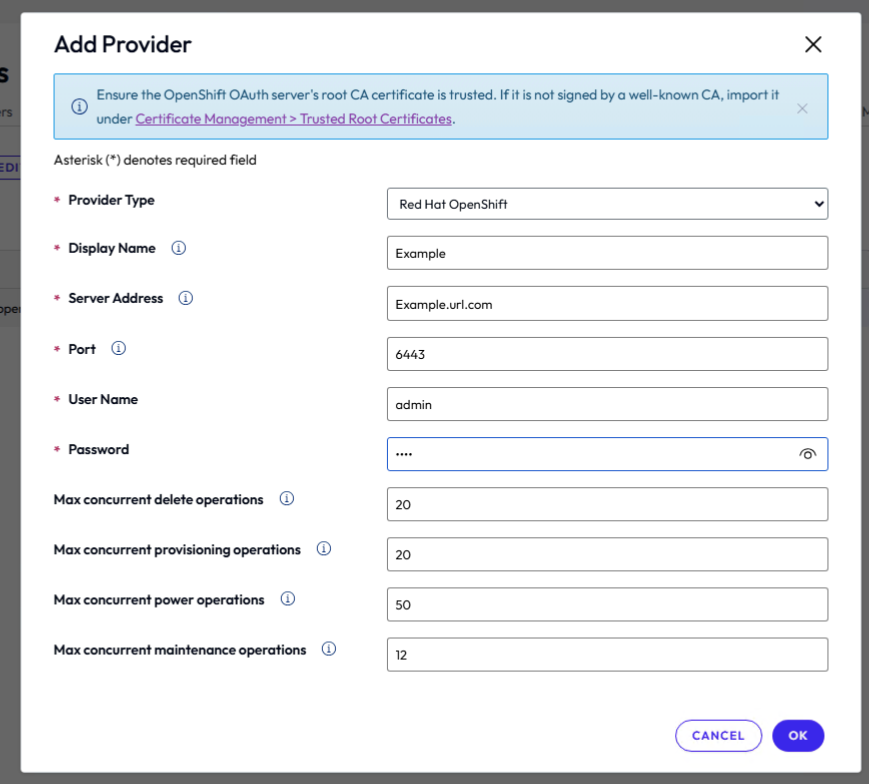Open the Provider Type dropdown
The height and width of the screenshot is (784, 869).
[x=607, y=204]
